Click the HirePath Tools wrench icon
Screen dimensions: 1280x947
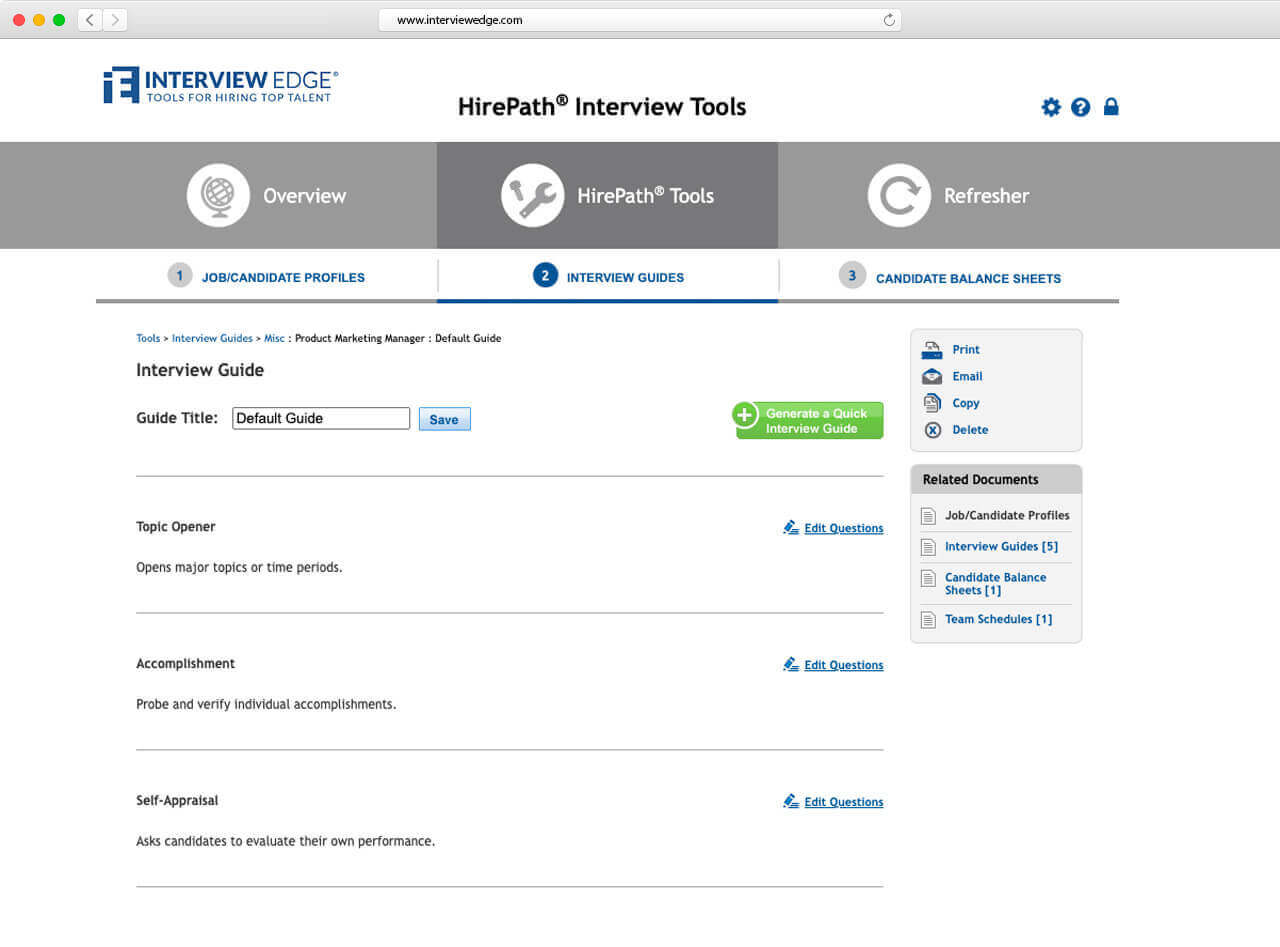click(x=532, y=195)
